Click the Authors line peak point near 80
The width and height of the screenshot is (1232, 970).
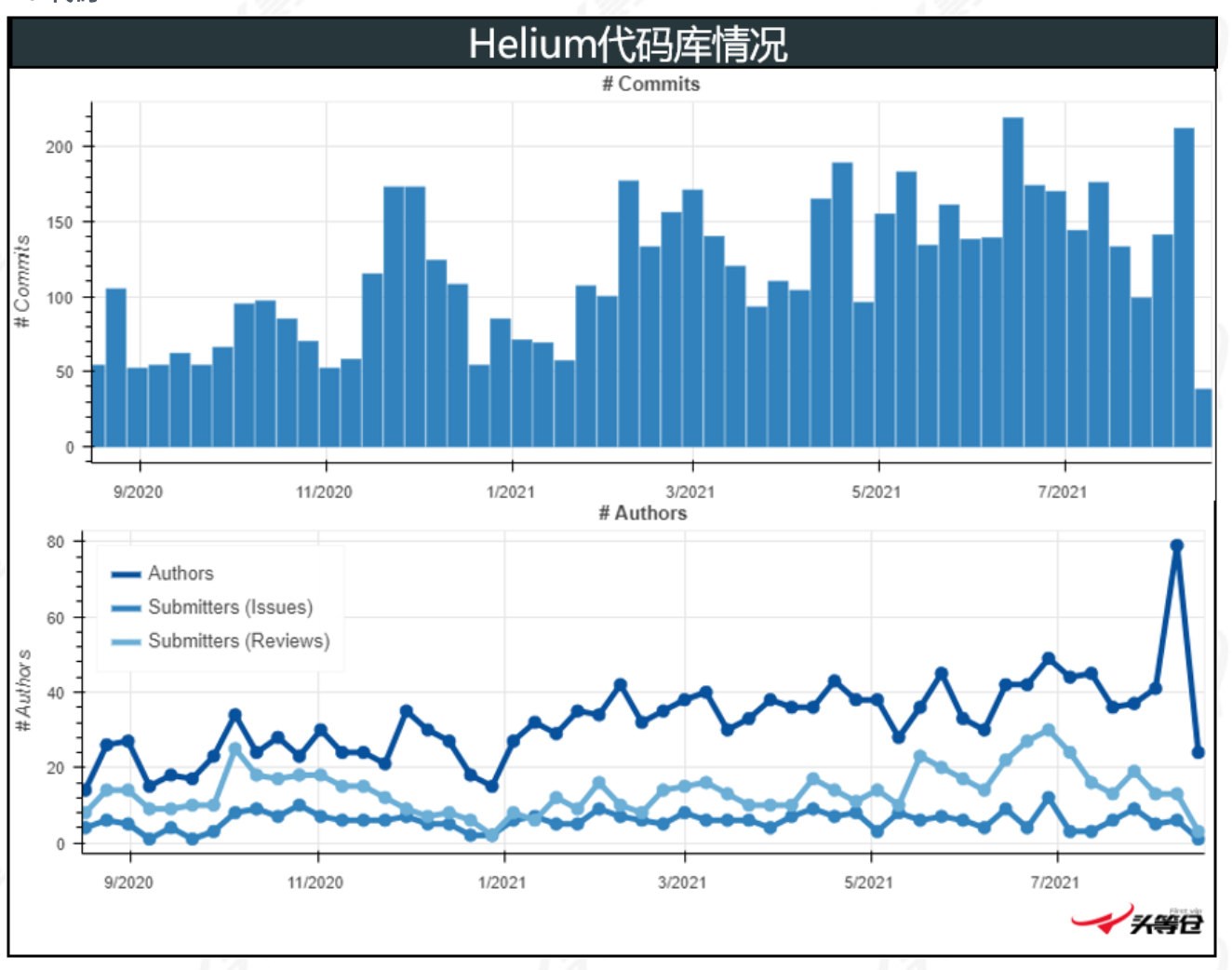(1177, 546)
